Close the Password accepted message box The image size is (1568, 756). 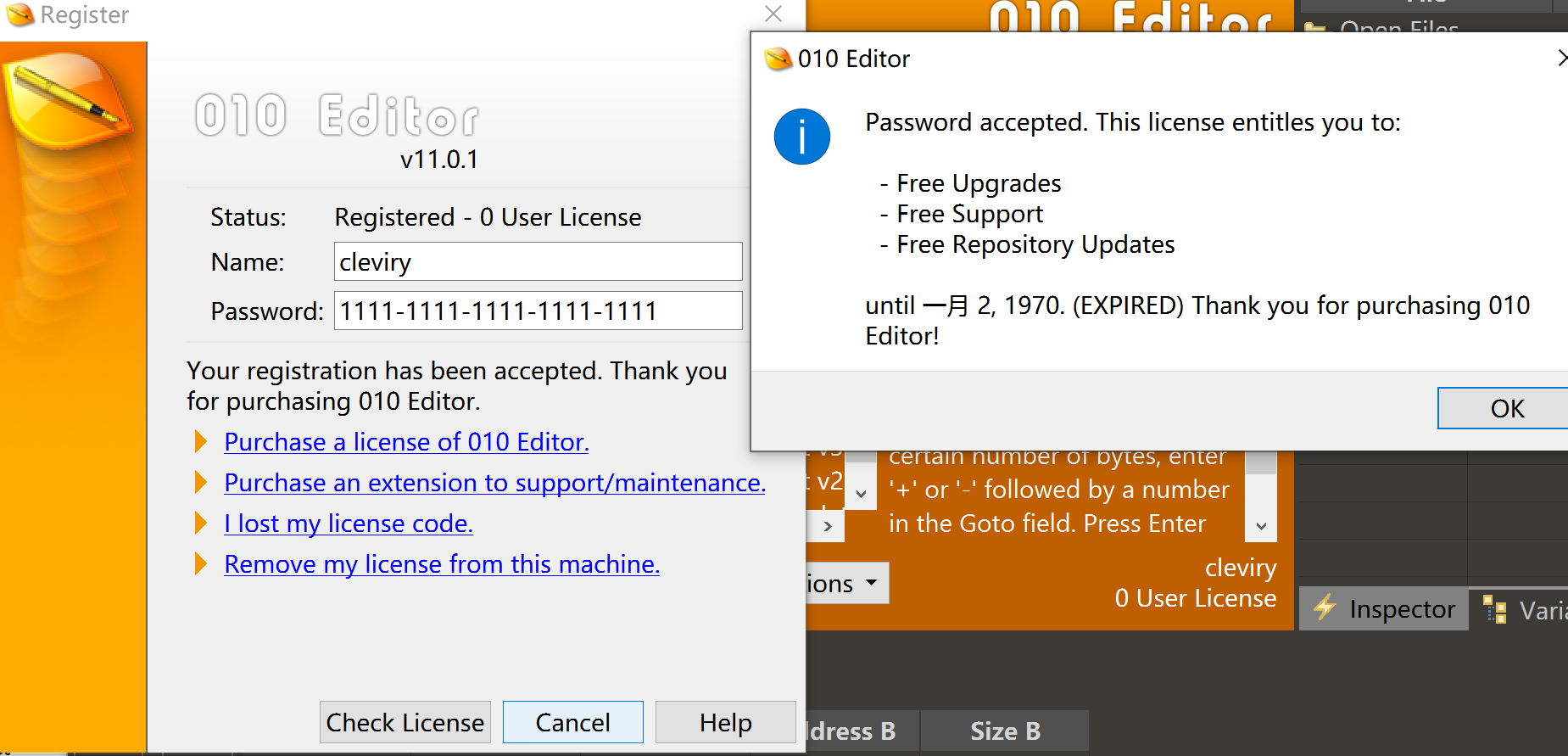pyautogui.click(x=1561, y=58)
